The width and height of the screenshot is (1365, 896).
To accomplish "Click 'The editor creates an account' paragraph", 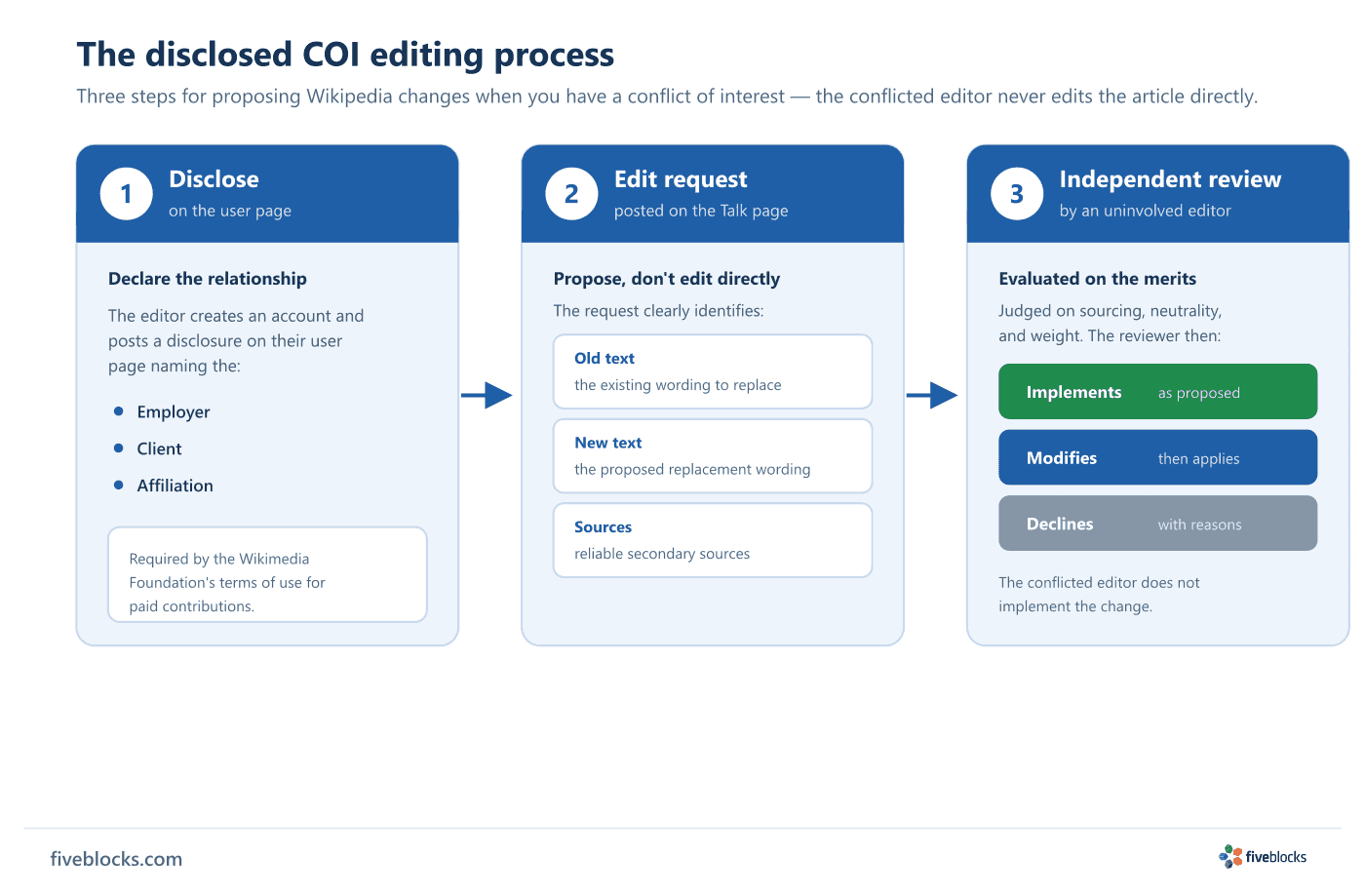I will 236,341.
